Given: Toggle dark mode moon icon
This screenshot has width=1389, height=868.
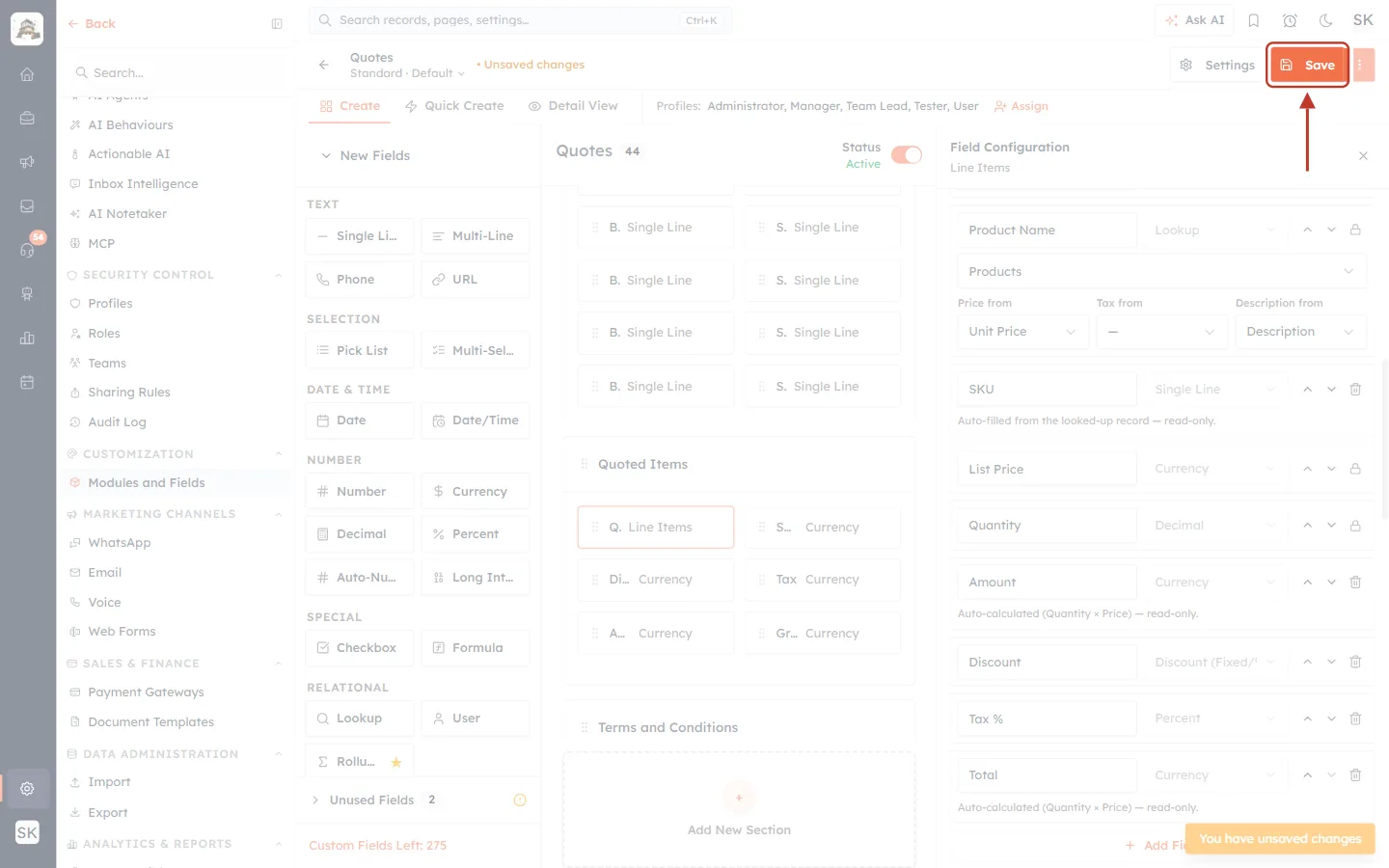Looking at the screenshot, I should [x=1326, y=20].
